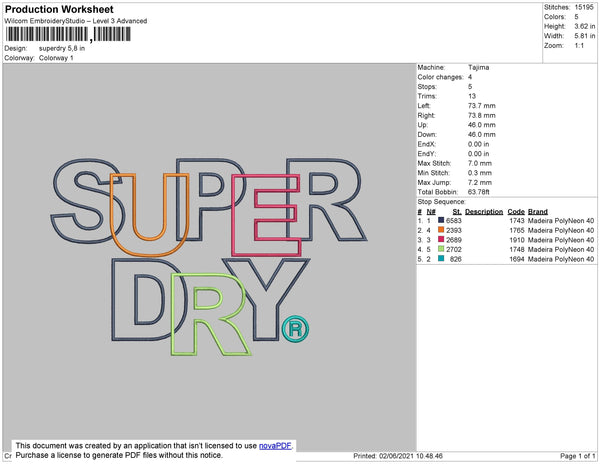Click the 'Printed: 02/06/2021 10.48.46' footer
Viewport: 600px width, 464px height.
point(398,456)
